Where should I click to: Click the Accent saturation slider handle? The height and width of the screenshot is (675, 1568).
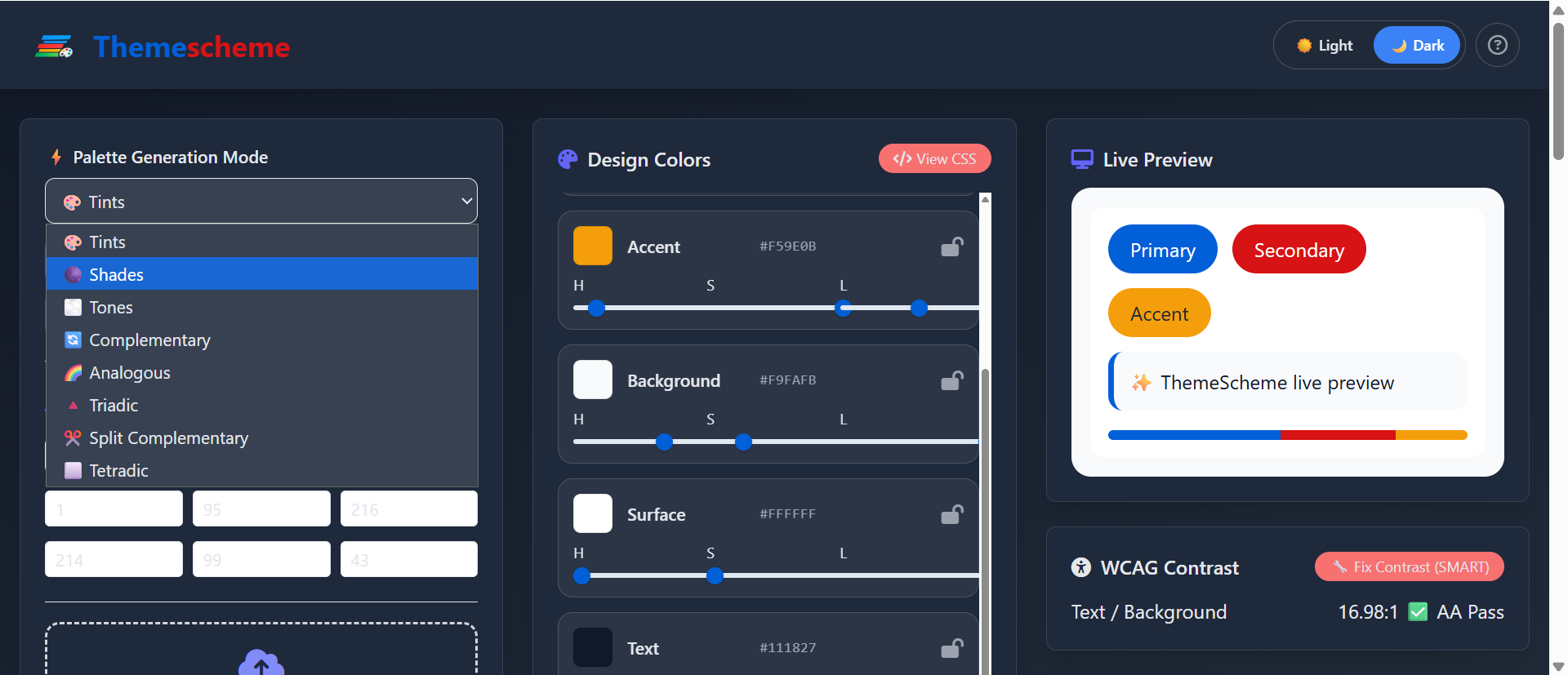coord(843,308)
